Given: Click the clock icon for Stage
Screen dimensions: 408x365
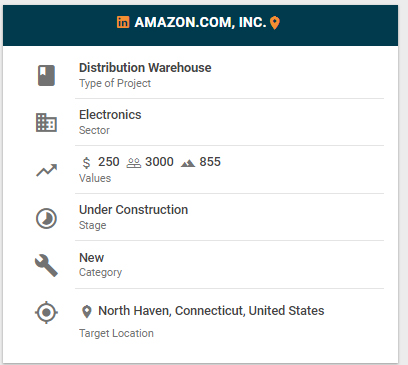Looking at the screenshot, I should pos(46,219).
